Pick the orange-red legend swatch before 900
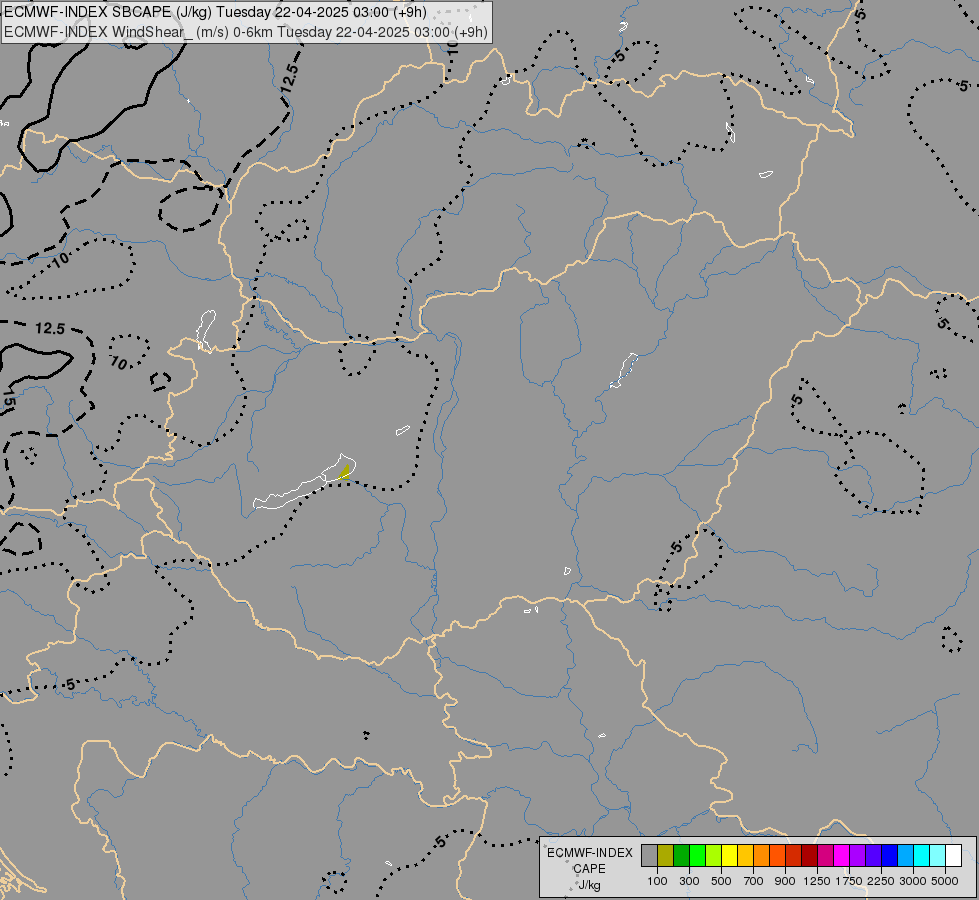 pos(777,855)
